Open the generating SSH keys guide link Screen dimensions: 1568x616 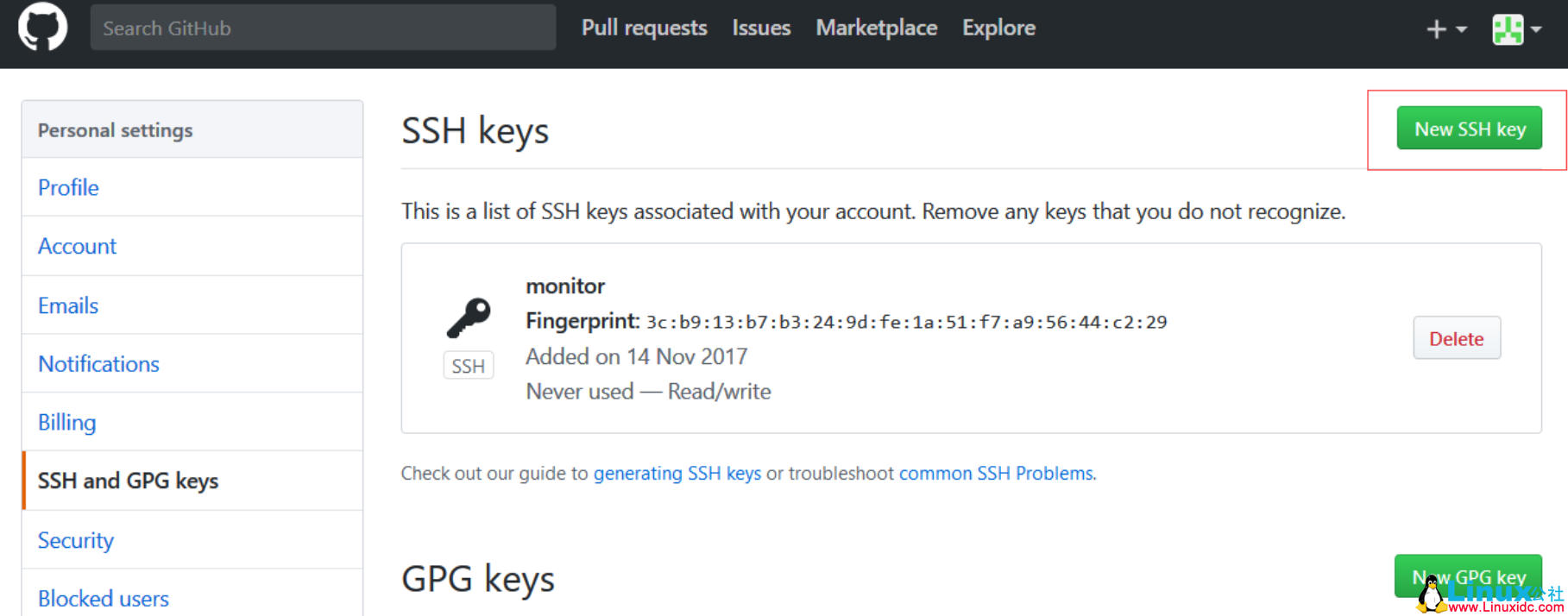click(677, 473)
